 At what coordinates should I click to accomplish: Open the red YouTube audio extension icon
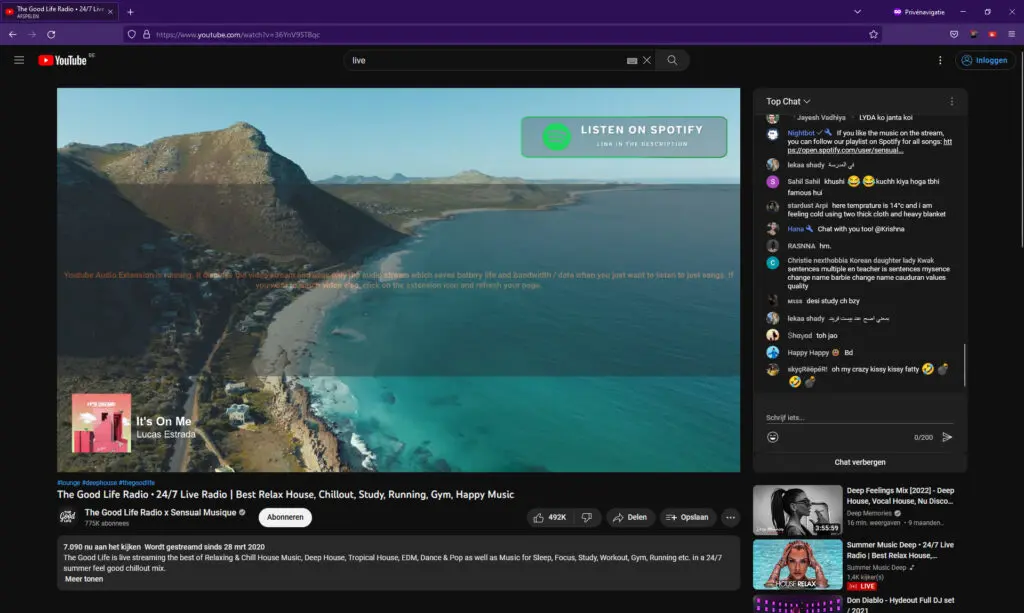992,35
